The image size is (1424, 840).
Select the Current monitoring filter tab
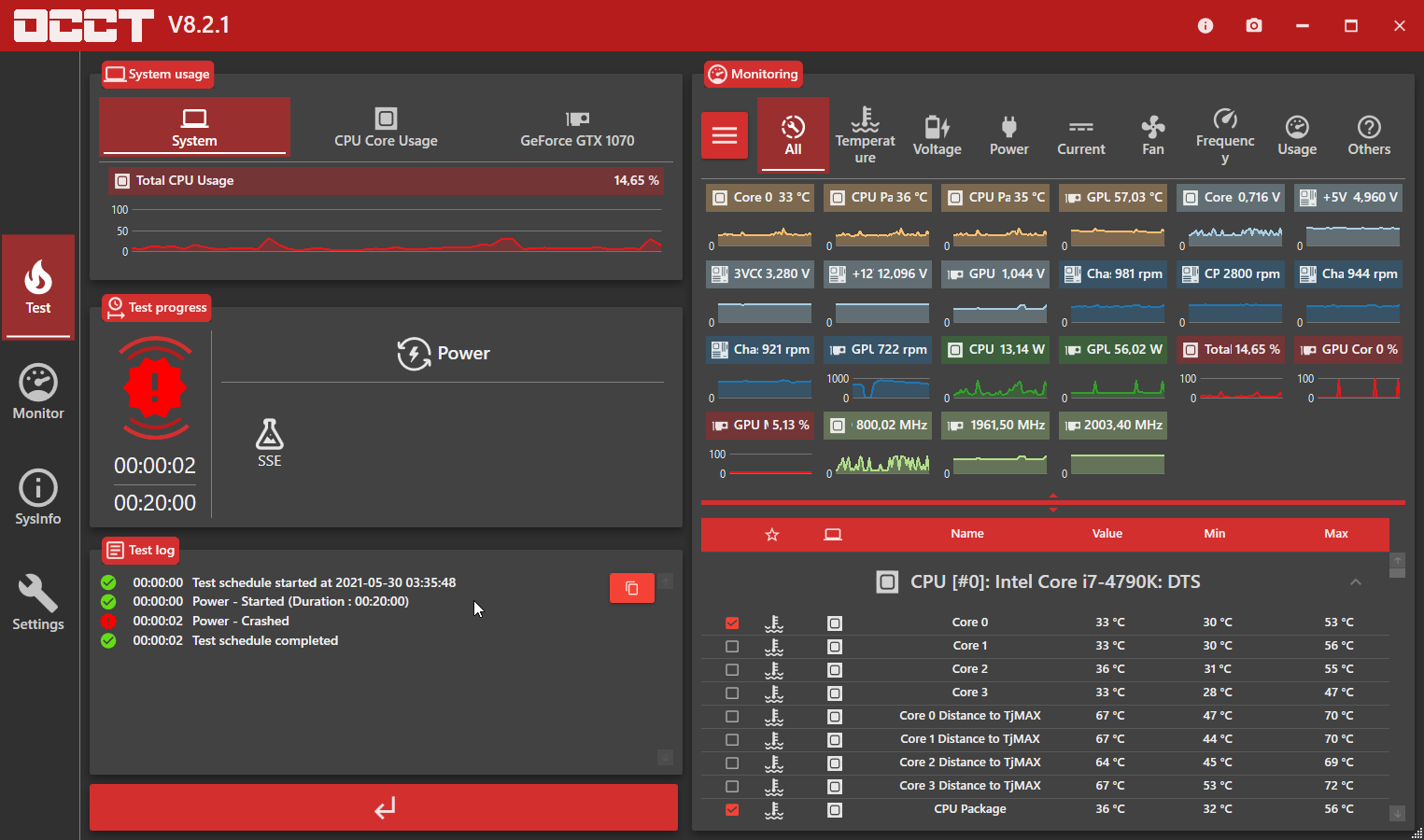(1080, 134)
